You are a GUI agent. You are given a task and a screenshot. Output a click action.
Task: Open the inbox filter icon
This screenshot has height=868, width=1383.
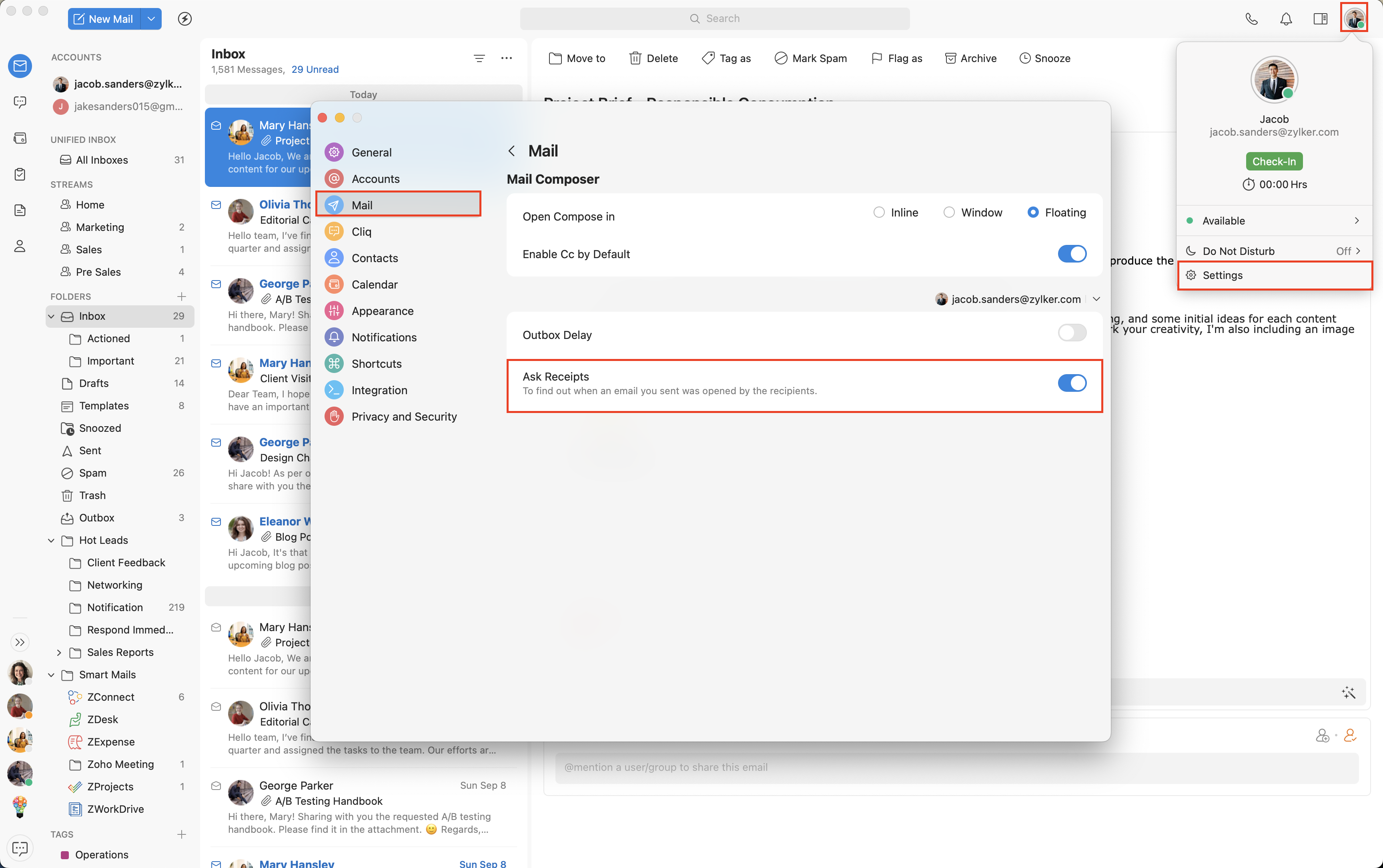pos(479,58)
